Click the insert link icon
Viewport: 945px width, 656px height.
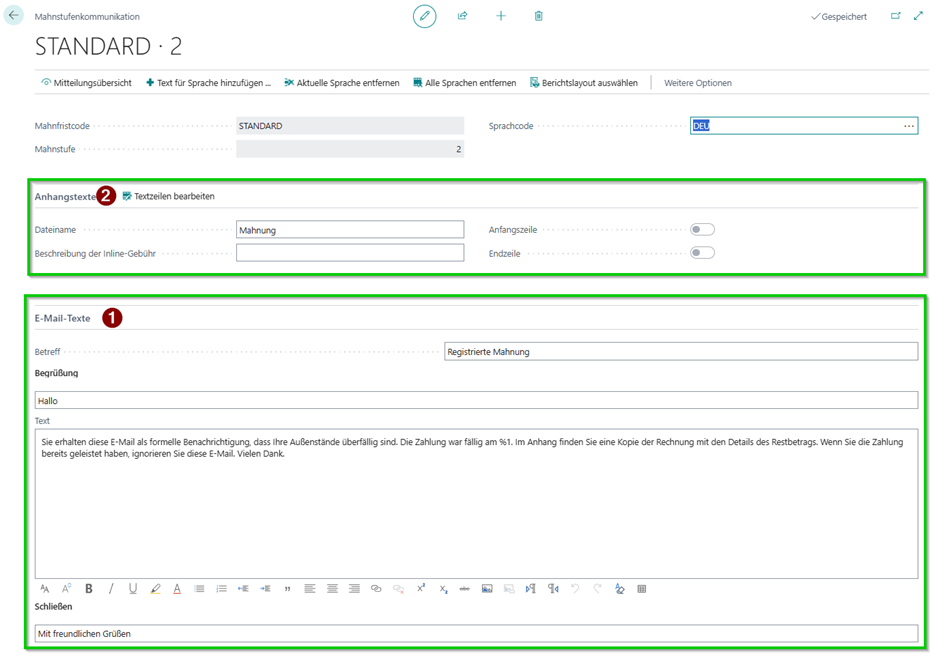pos(376,589)
